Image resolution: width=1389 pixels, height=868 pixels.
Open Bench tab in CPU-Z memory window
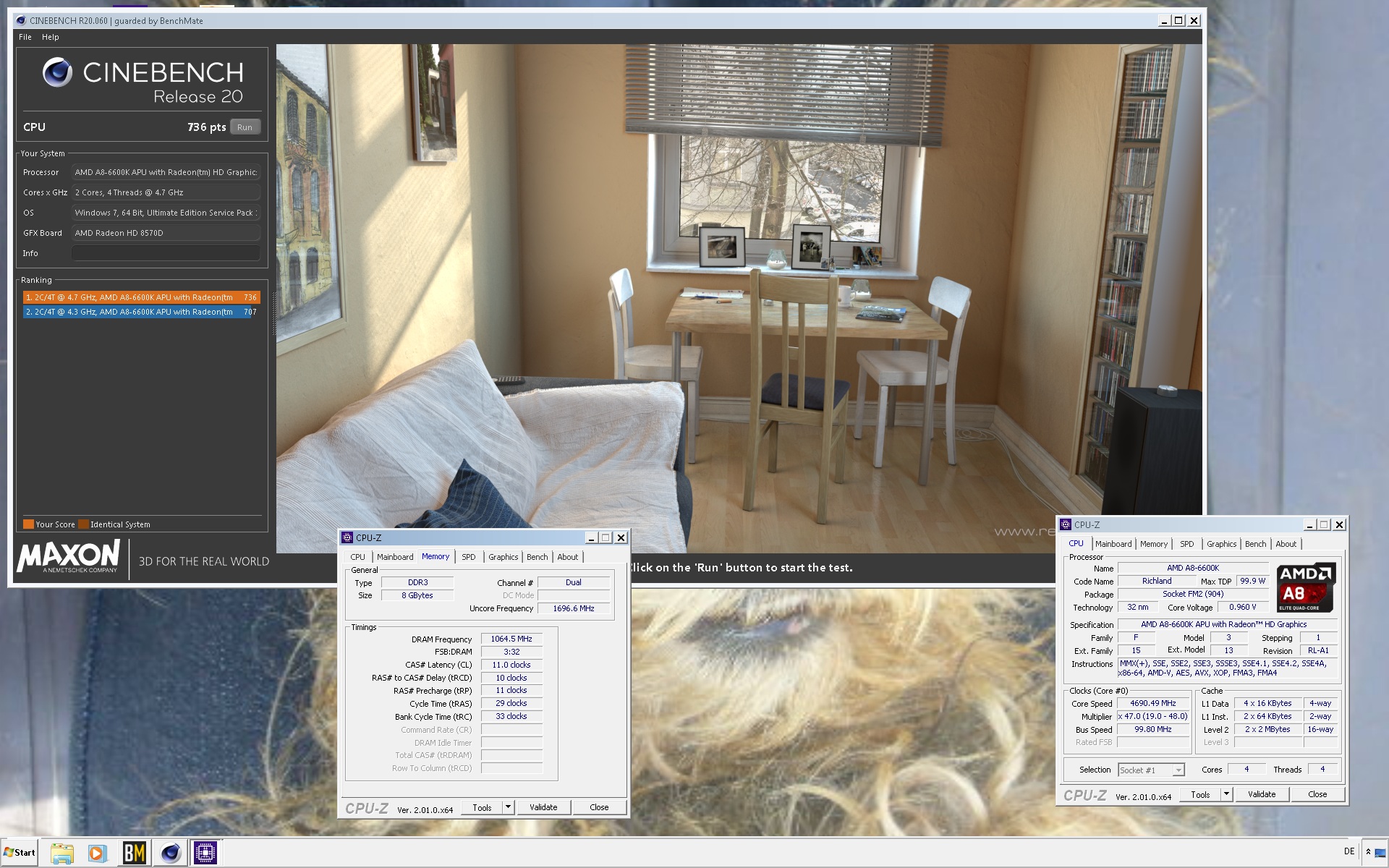point(537,557)
